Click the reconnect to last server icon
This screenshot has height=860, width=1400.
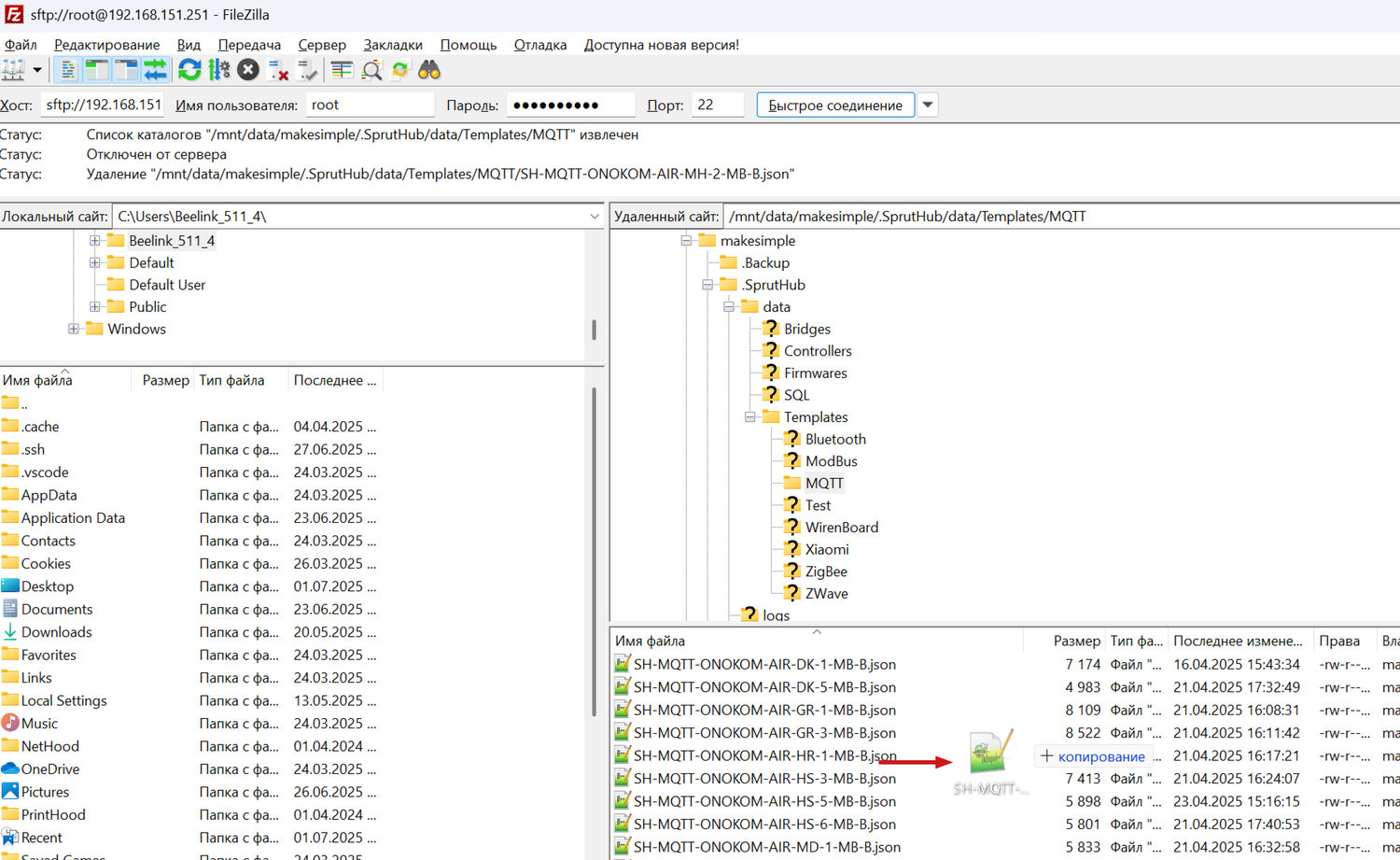307,70
